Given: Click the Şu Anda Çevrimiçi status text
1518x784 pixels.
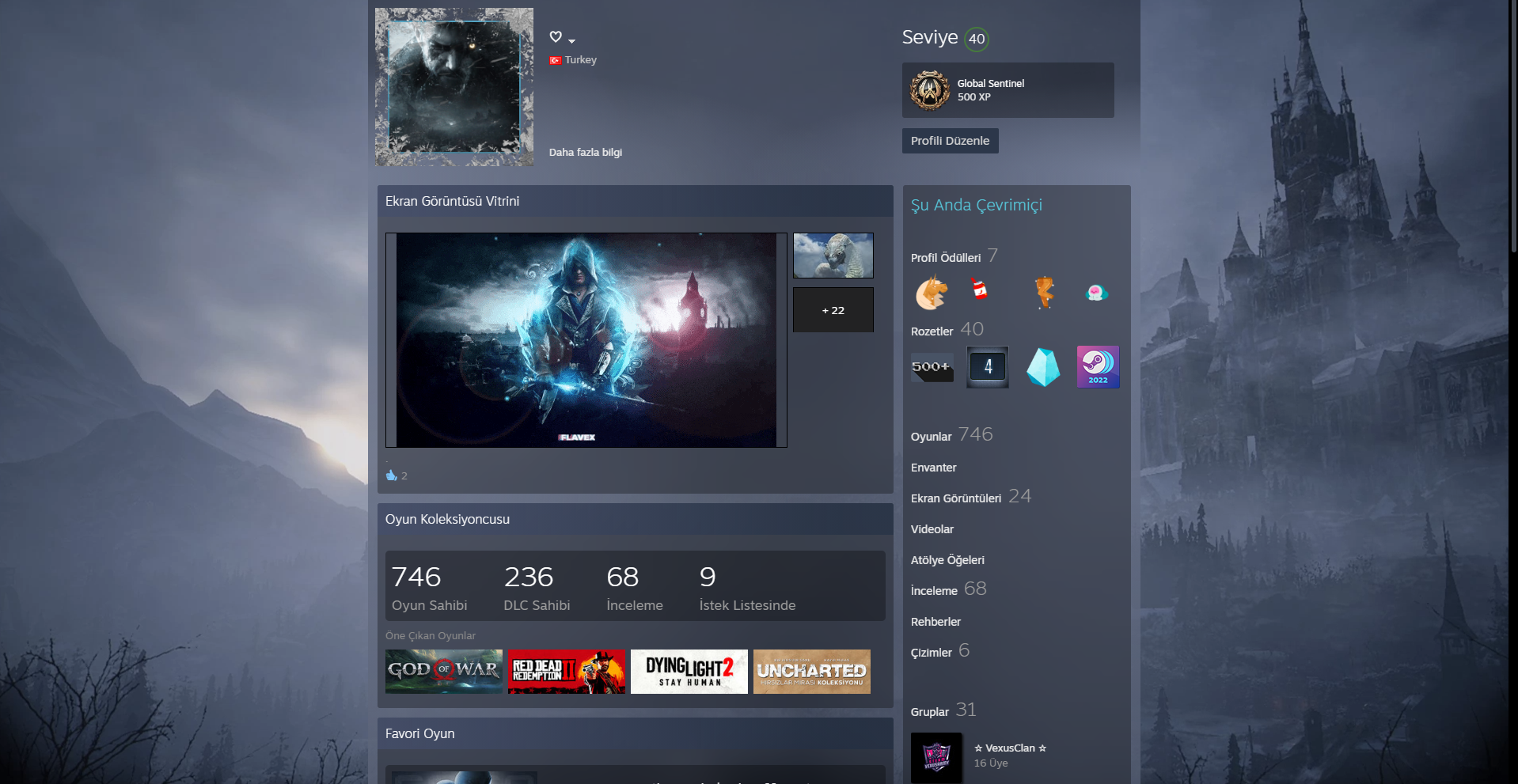Looking at the screenshot, I should pyautogui.click(x=977, y=205).
